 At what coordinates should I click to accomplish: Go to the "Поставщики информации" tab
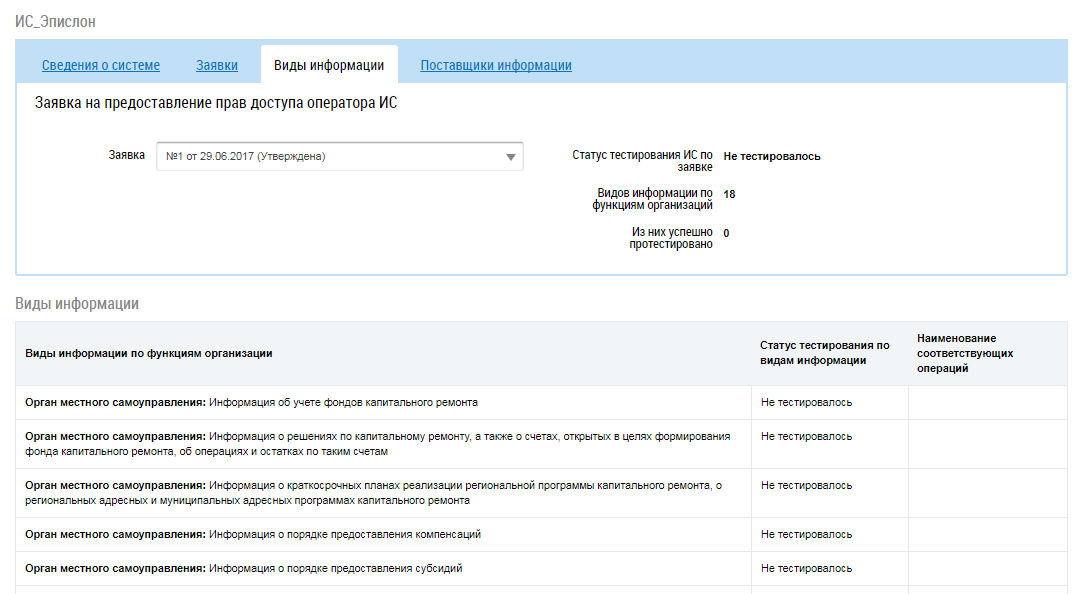click(495, 66)
